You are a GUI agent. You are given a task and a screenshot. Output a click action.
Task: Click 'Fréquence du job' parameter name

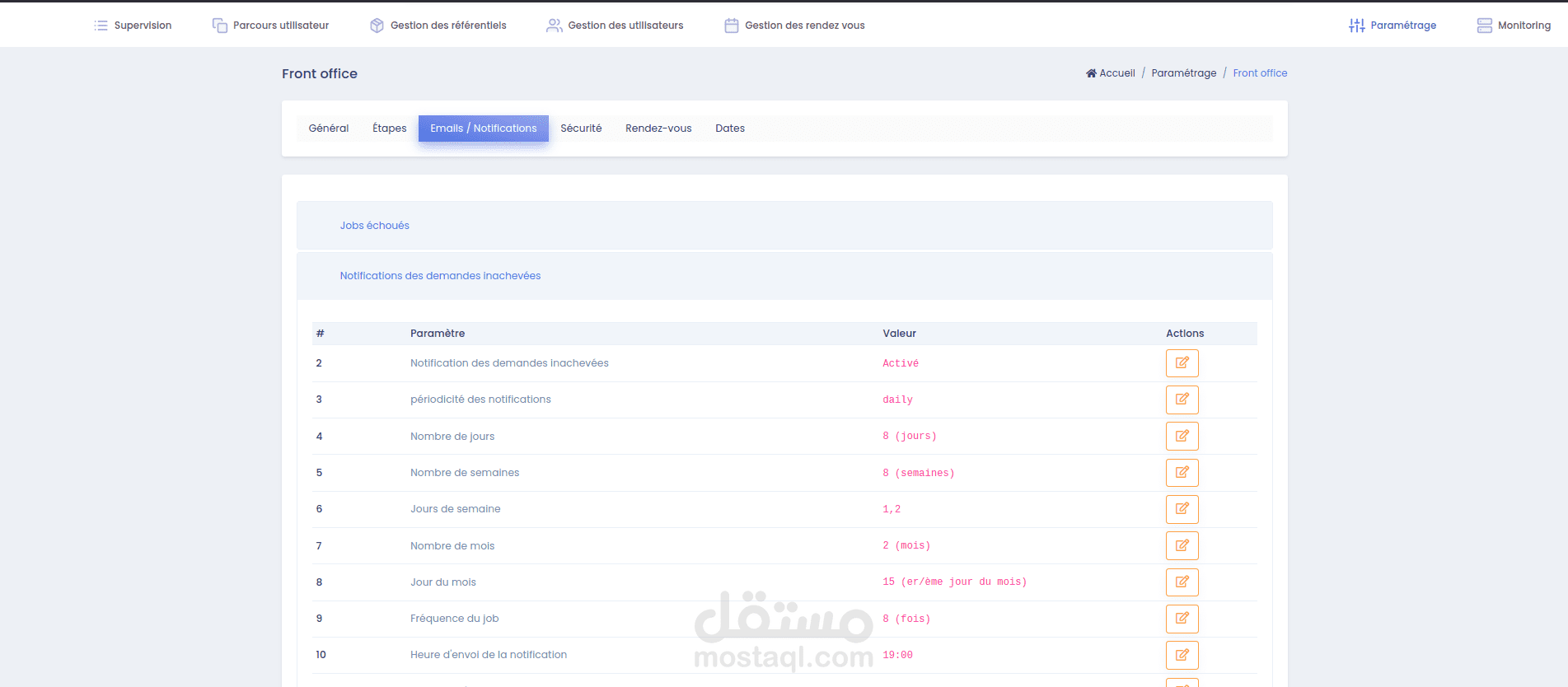[455, 619]
